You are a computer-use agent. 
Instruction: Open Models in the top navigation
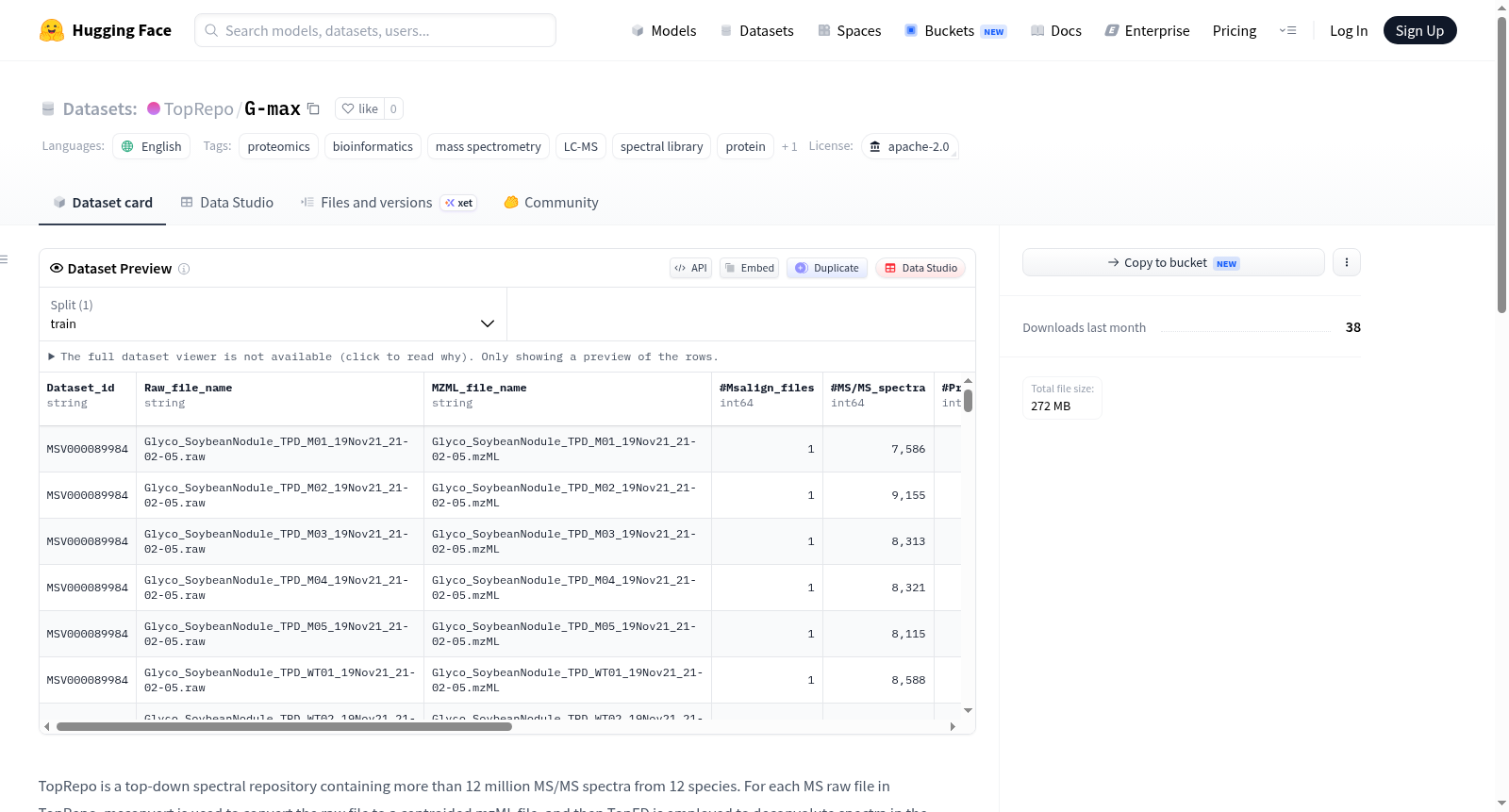[664, 30]
